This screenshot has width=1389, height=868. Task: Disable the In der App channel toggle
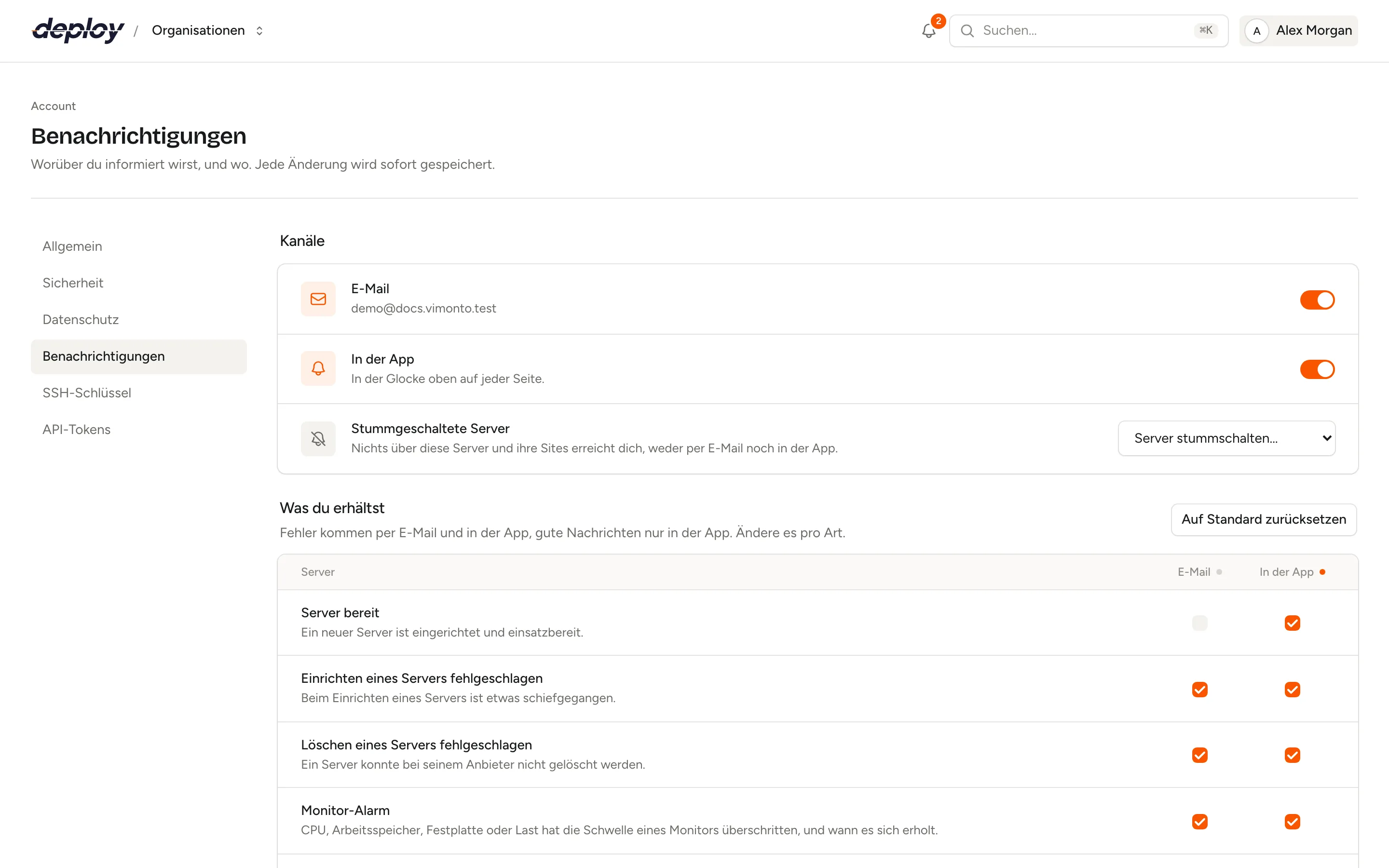1317,369
